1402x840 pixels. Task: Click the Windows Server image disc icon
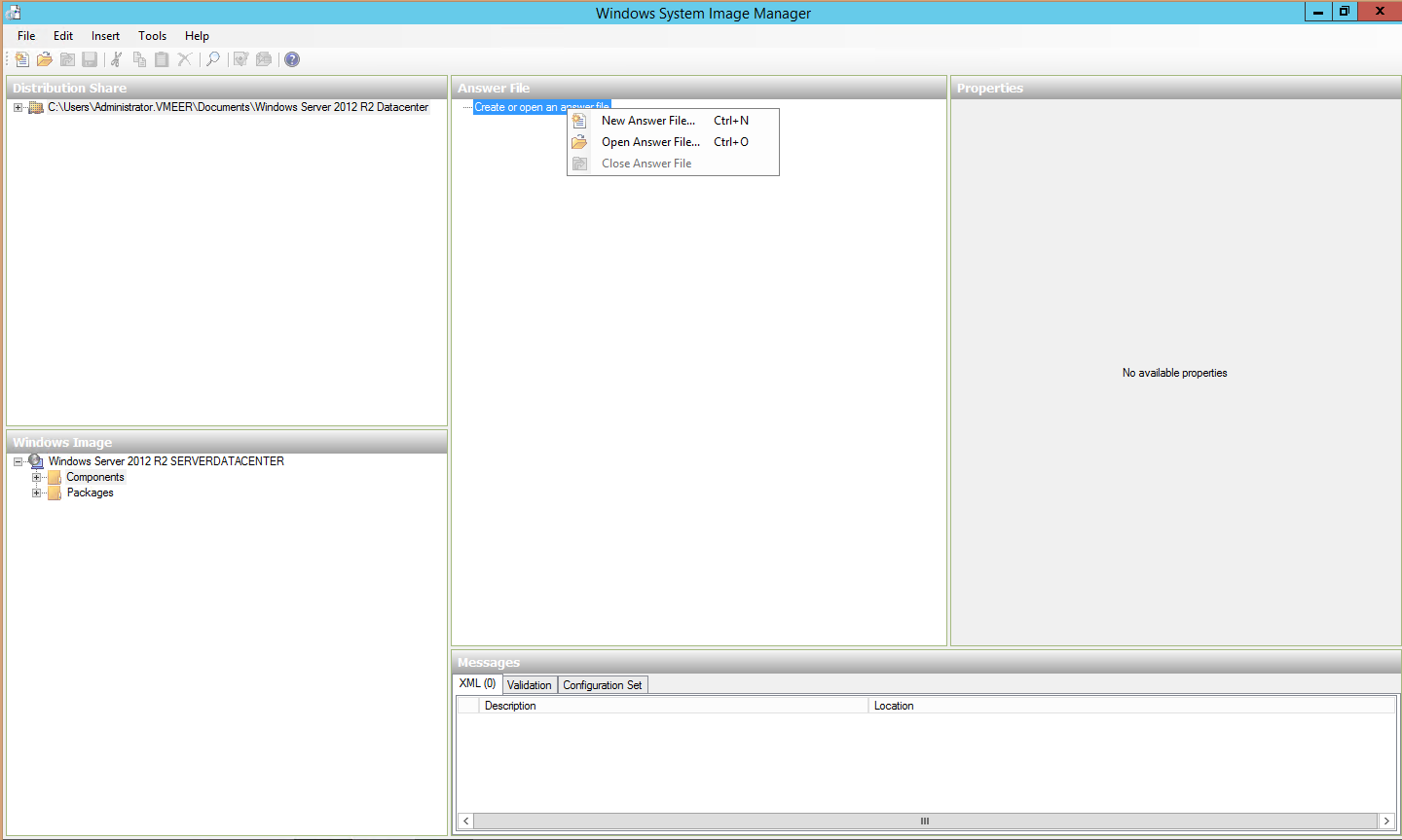[36, 461]
